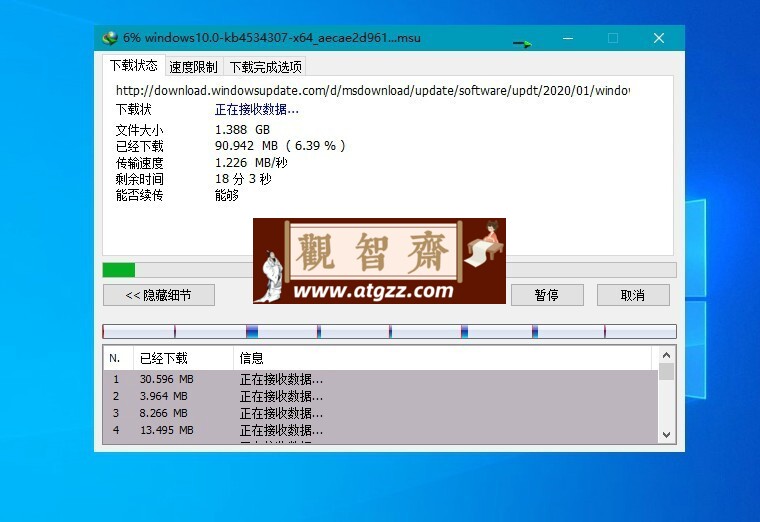This screenshot has width=760, height=522.
Task: Click the window title with msu filename
Action: point(271,38)
